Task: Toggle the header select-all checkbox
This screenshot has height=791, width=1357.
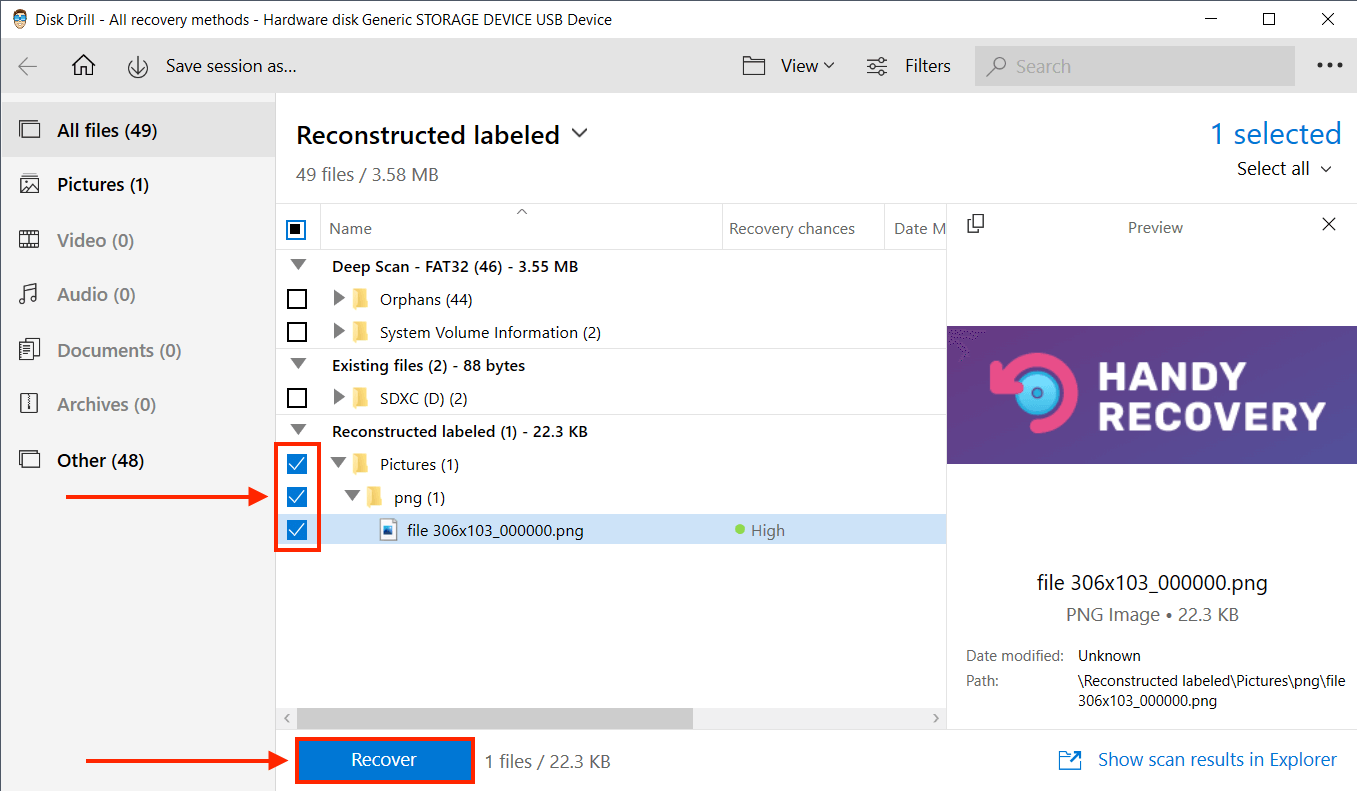Action: click(x=296, y=229)
